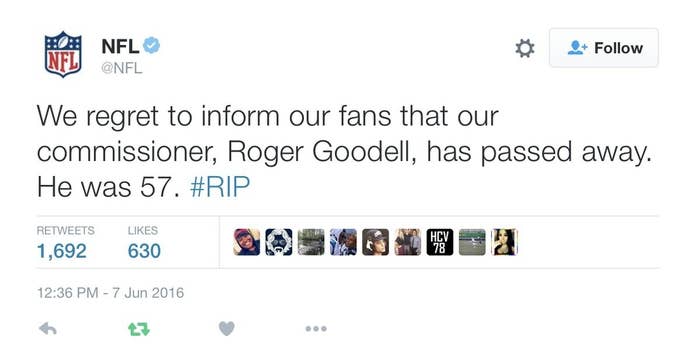This screenshot has width=700, height=361.
Task: Open the football field avatar thumbnail
Action: tap(472, 242)
